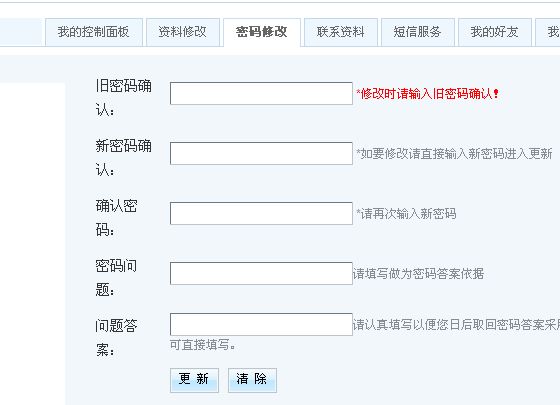Focus the 问题答案 input field
Image resolution: width=560 pixels, height=405 pixels.
pos(261,324)
